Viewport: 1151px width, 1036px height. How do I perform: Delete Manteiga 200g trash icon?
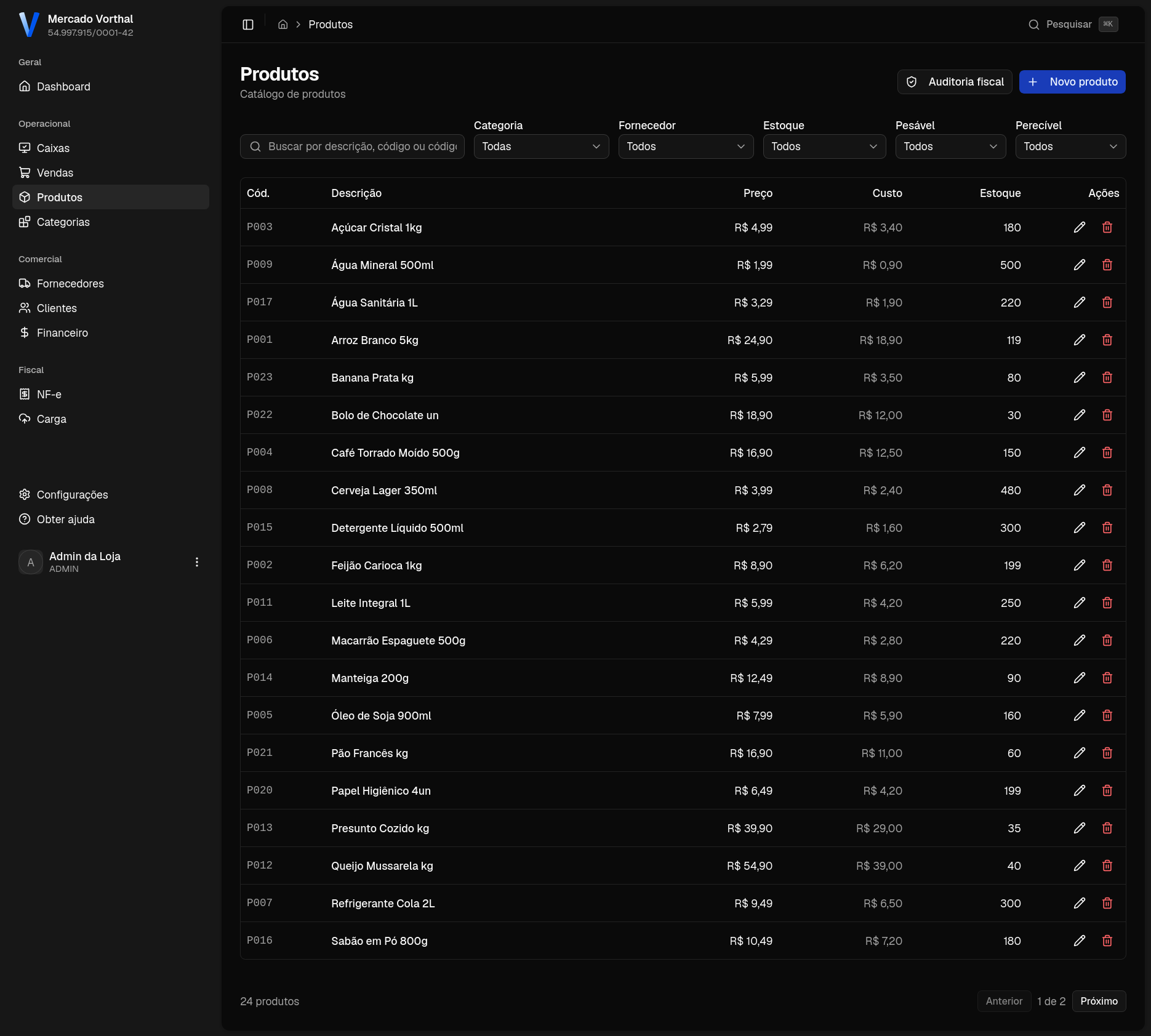pos(1107,678)
